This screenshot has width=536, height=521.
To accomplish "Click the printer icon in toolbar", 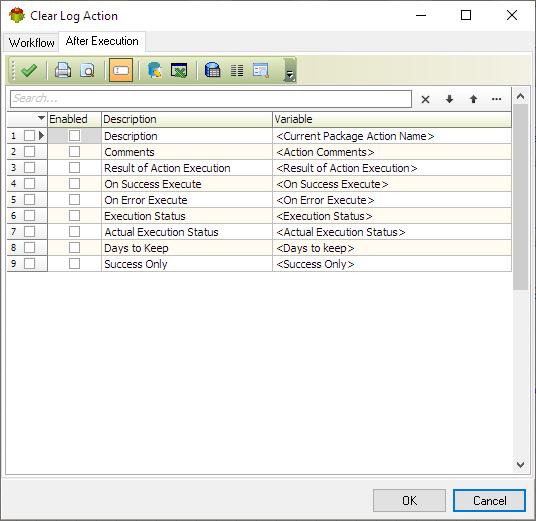I will pyautogui.click(x=63, y=70).
